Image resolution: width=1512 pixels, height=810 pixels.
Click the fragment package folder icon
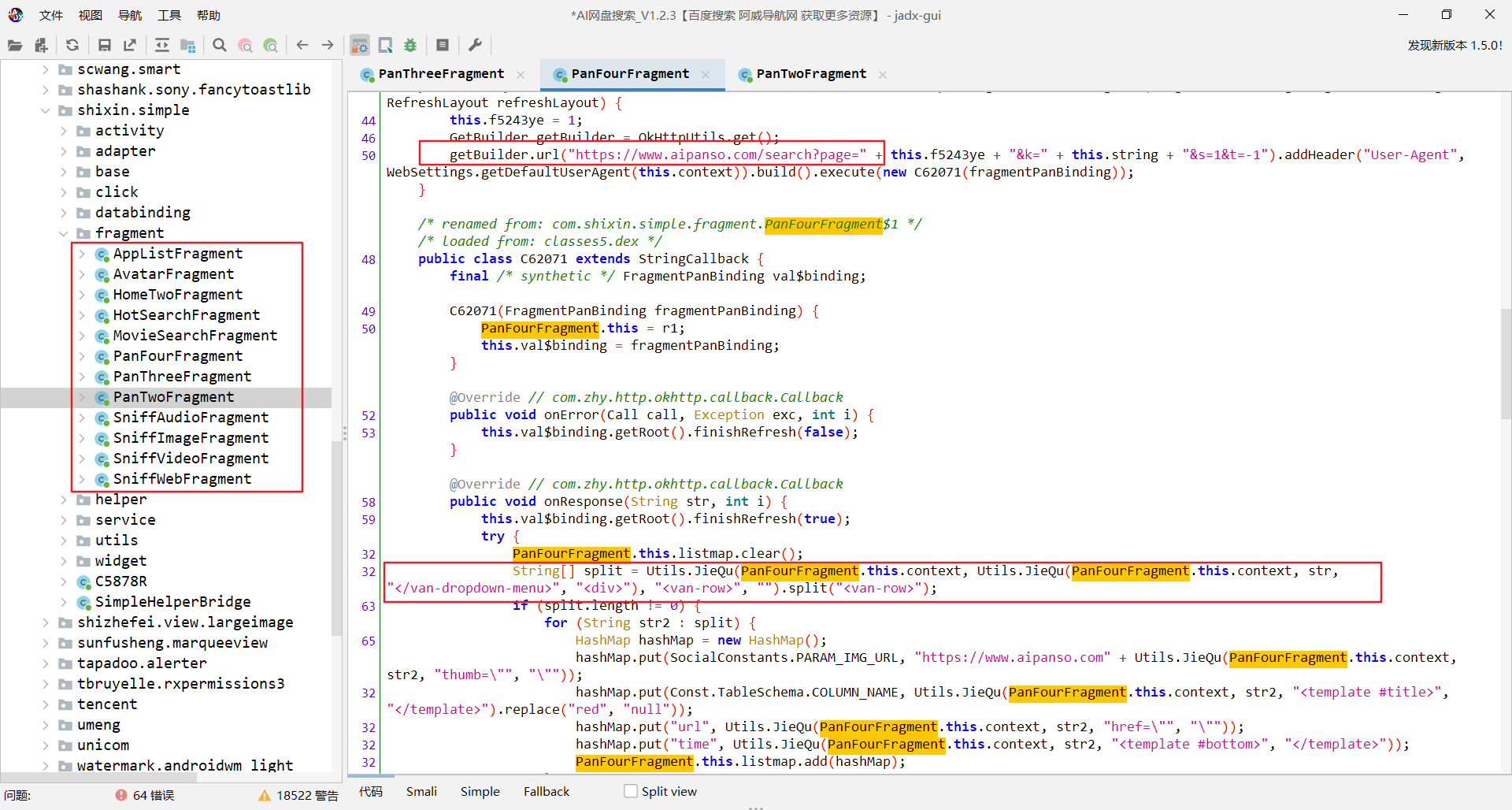point(83,233)
